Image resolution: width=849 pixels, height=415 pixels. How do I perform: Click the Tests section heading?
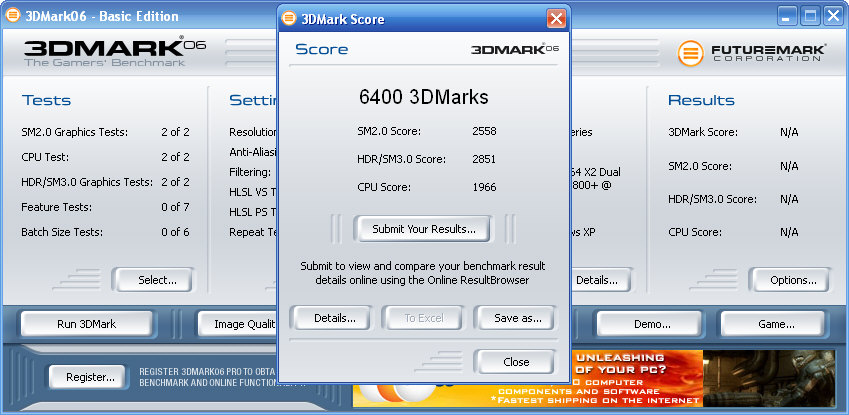click(47, 100)
